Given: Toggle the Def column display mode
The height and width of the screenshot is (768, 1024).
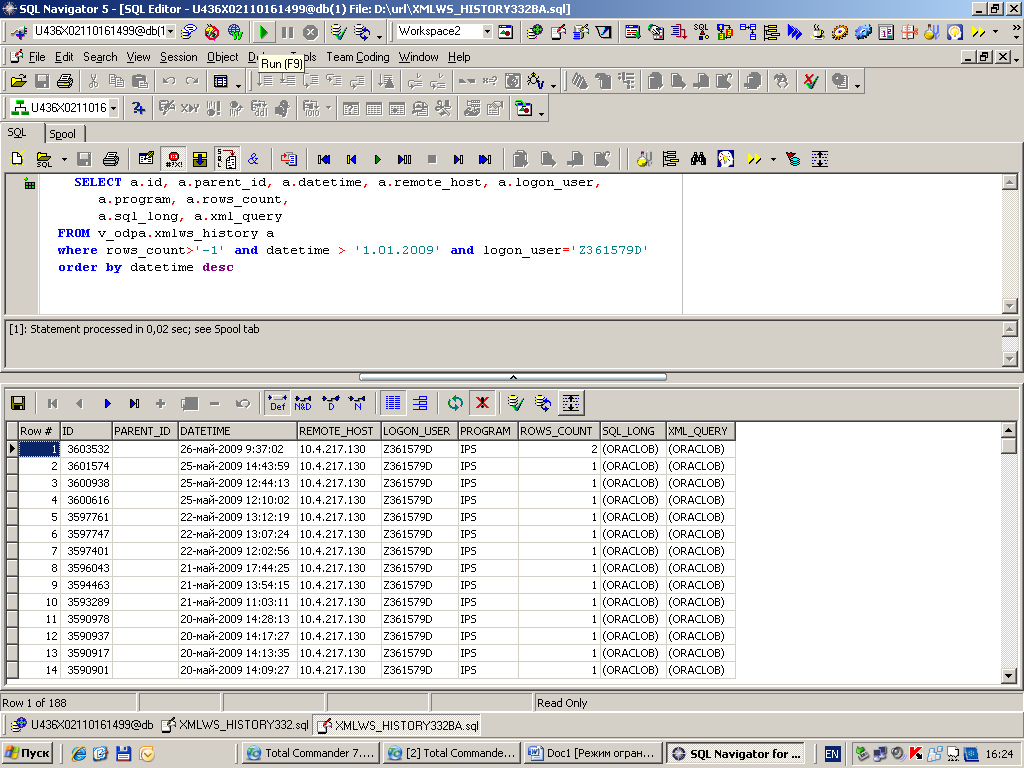Looking at the screenshot, I should [277, 403].
